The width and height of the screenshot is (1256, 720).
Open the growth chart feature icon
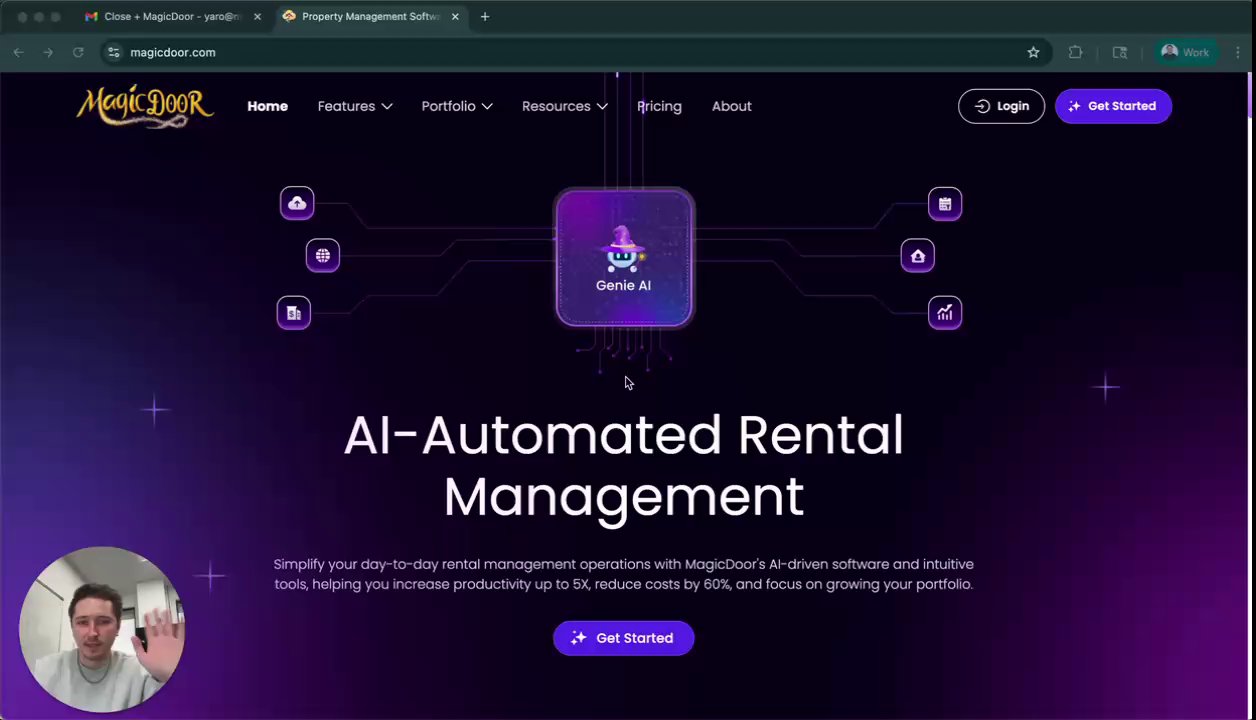945,313
